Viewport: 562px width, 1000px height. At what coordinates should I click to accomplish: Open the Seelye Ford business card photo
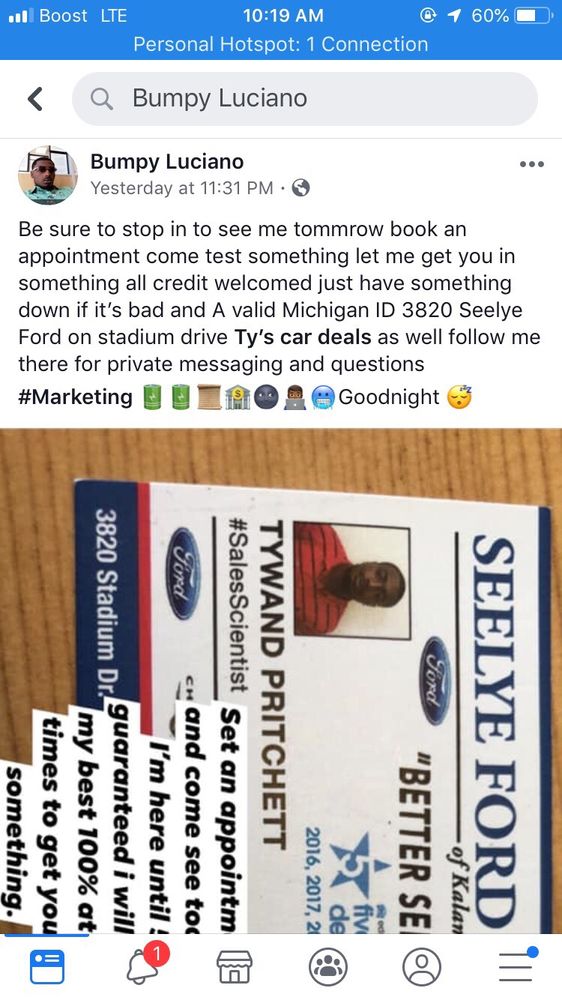tap(281, 681)
